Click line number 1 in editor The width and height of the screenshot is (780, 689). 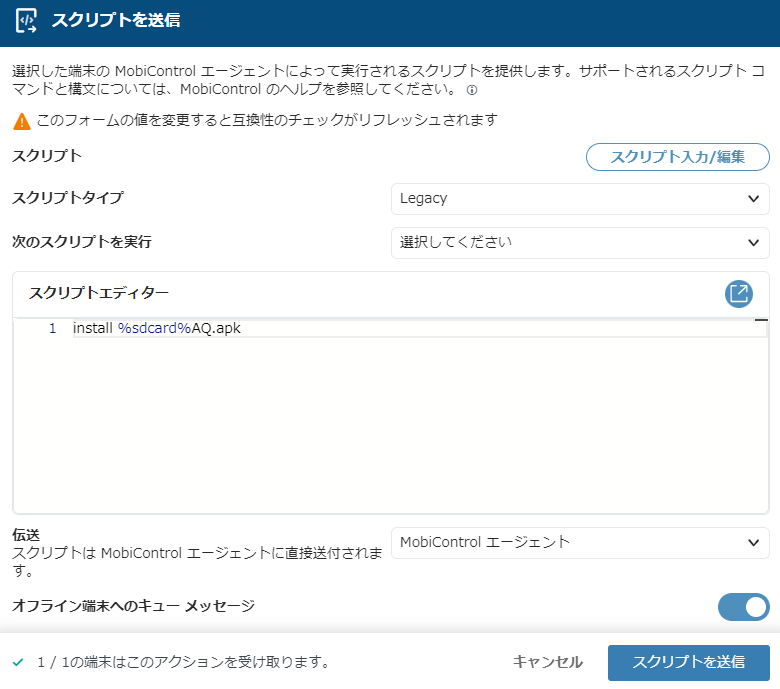tap(52, 328)
